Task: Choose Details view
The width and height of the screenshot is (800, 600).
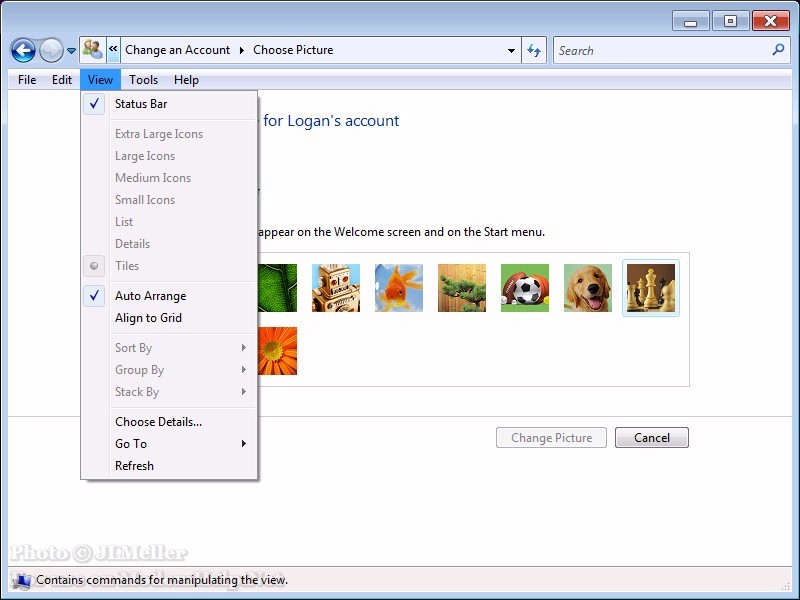Action: (169, 243)
